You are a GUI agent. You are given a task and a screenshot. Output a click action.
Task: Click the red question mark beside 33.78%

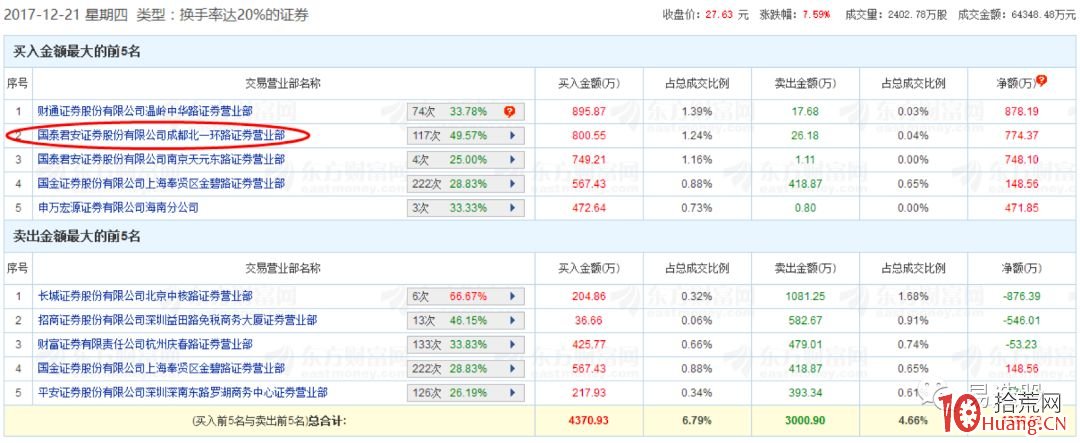(509, 111)
